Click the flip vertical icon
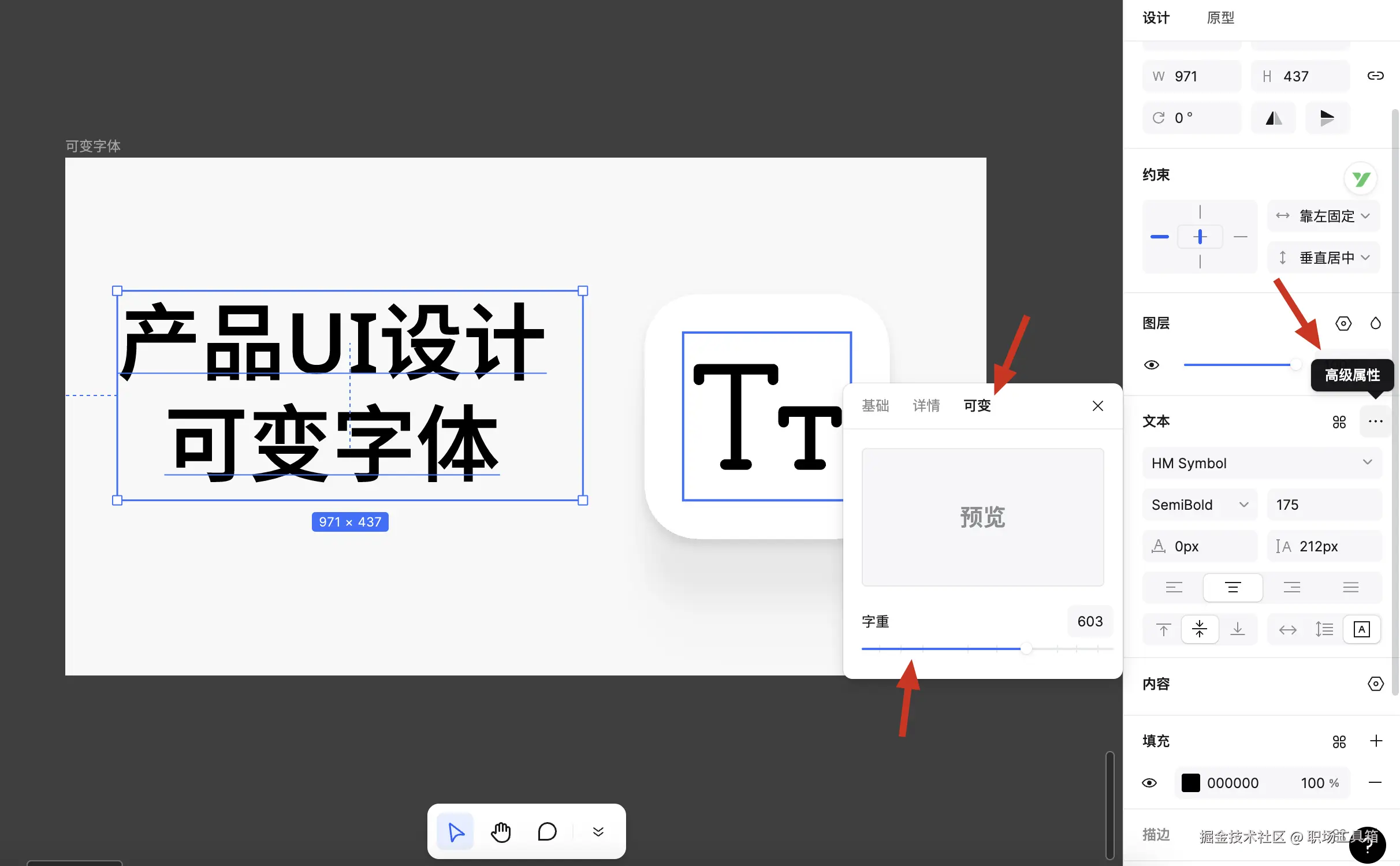Screen dimensions: 1400x866 point(1327,118)
